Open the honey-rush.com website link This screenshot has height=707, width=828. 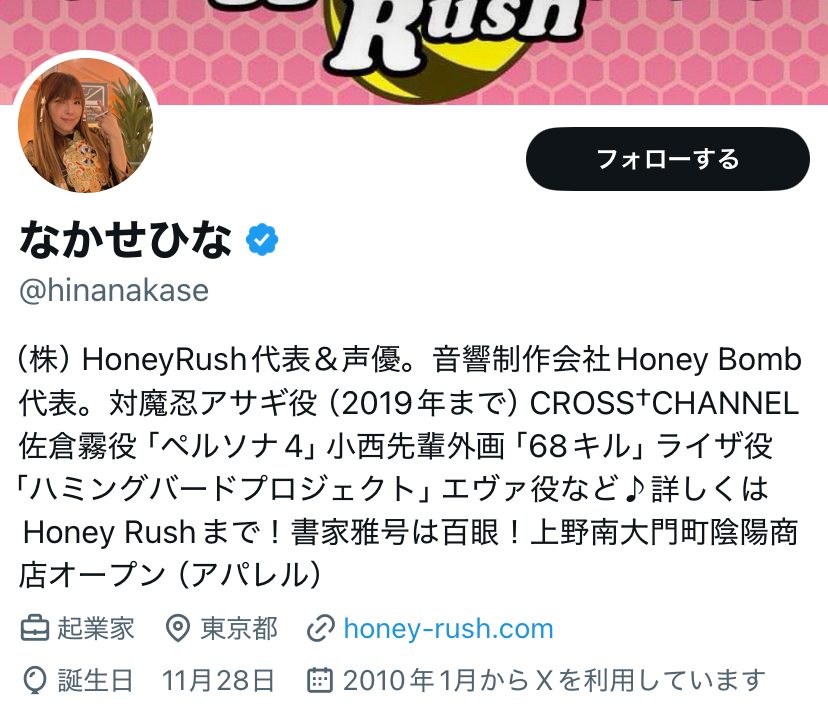(448, 629)
